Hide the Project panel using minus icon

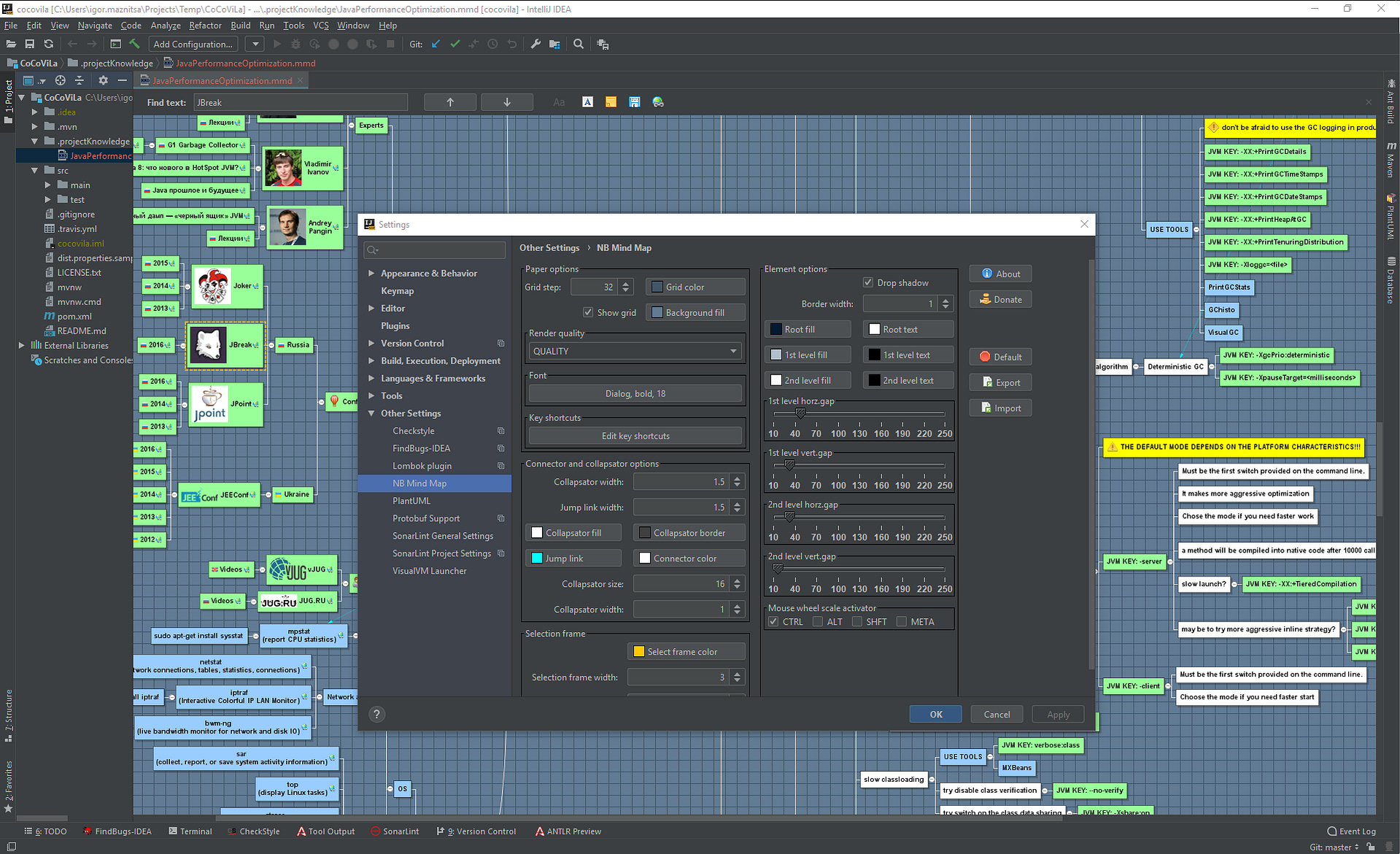click(122, 80)
